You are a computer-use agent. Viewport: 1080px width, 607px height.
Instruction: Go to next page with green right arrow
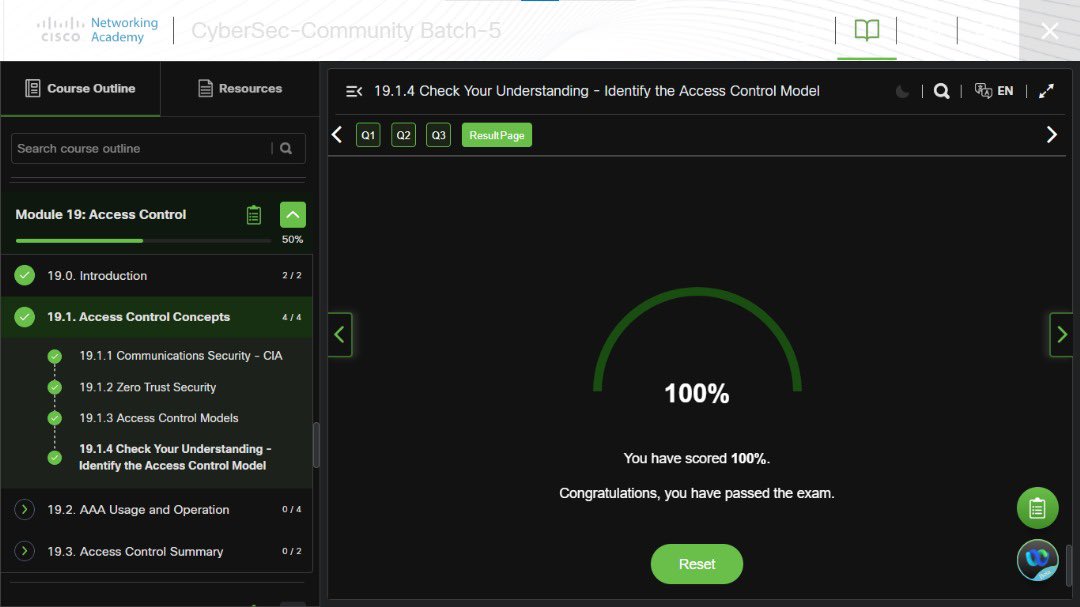point(1061,335)
